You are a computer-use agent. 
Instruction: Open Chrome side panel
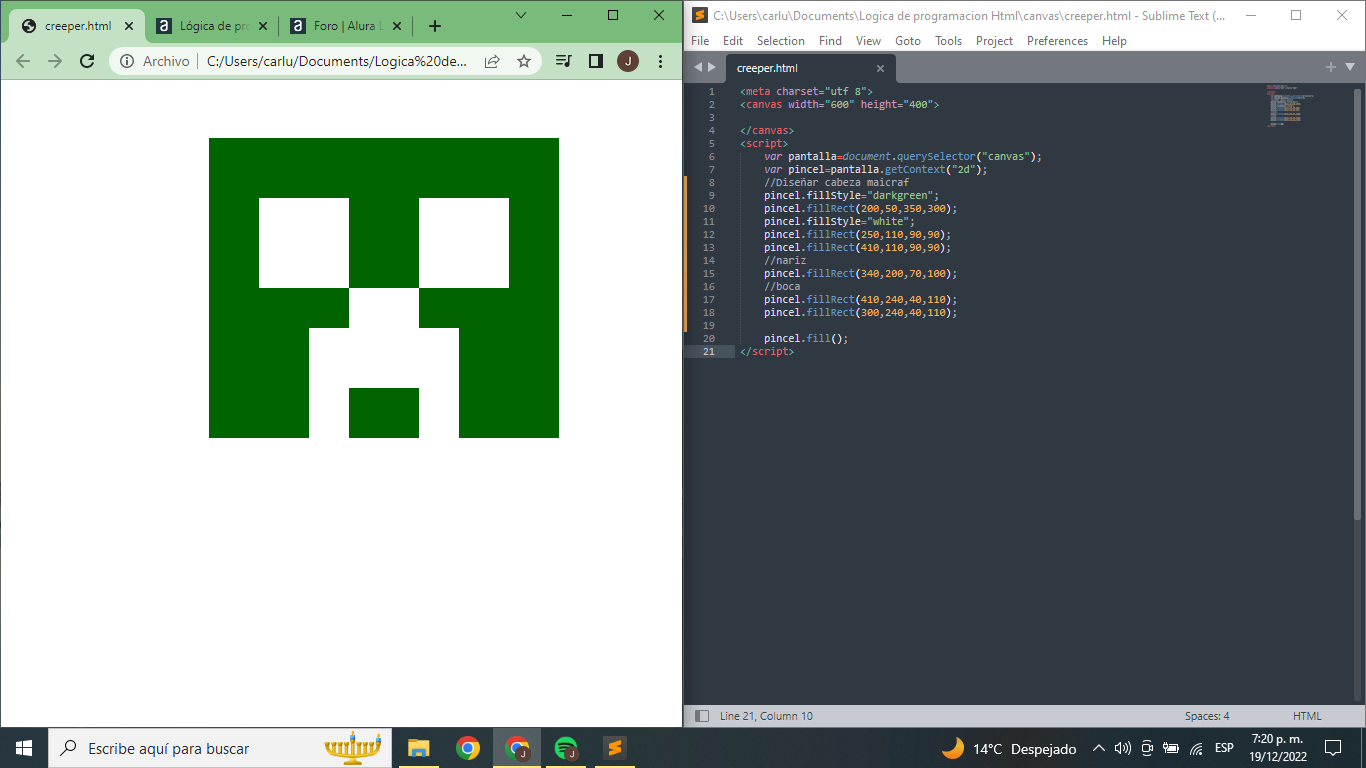point(596,61)
